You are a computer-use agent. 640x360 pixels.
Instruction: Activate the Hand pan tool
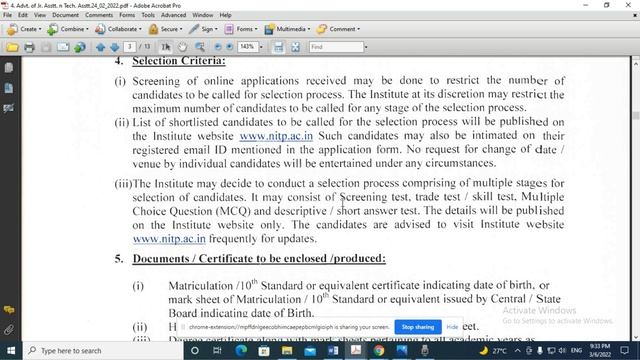[x=182, y=47]
